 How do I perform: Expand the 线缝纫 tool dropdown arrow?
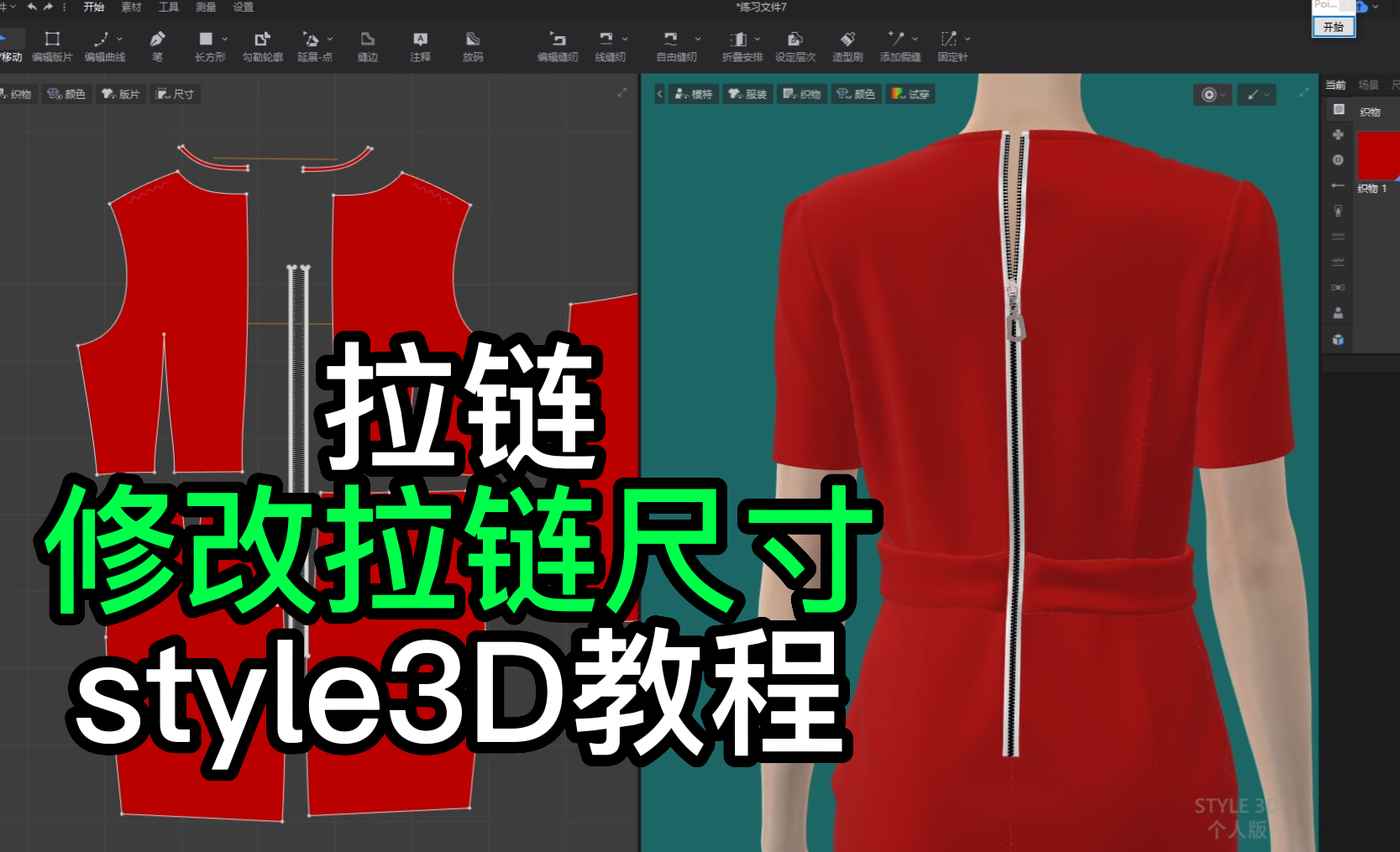[x=625, y=39]
